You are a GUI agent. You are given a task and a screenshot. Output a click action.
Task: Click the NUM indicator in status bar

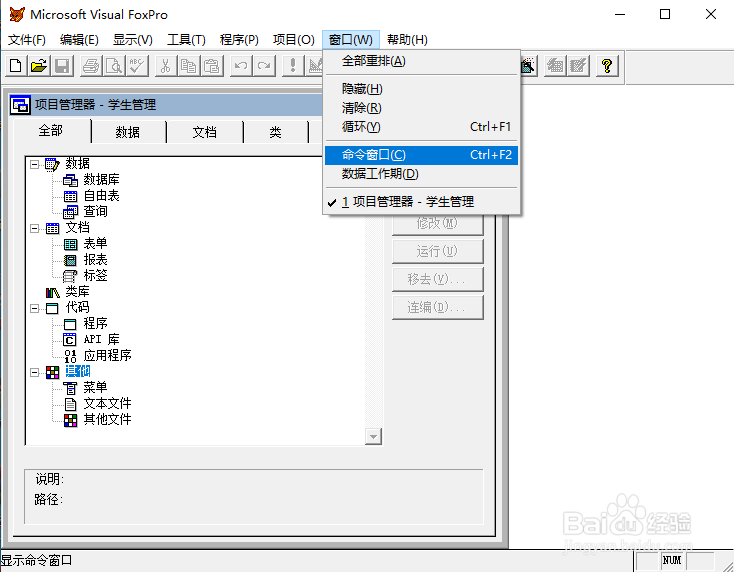[672, 560]
